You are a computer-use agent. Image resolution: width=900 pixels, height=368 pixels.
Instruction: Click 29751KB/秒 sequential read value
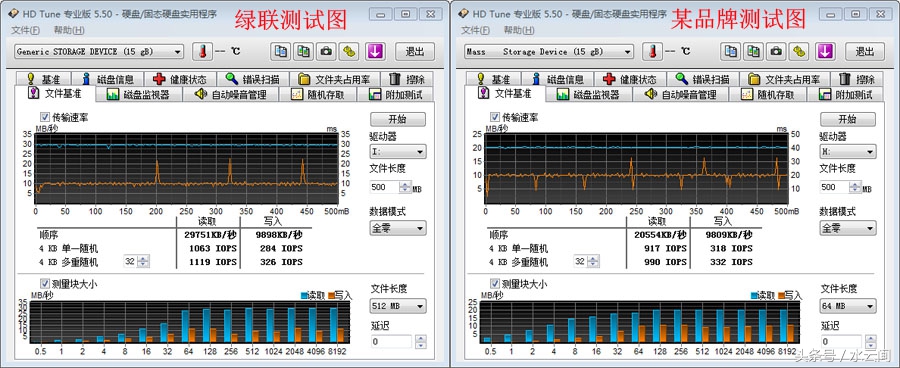(210, 234)
